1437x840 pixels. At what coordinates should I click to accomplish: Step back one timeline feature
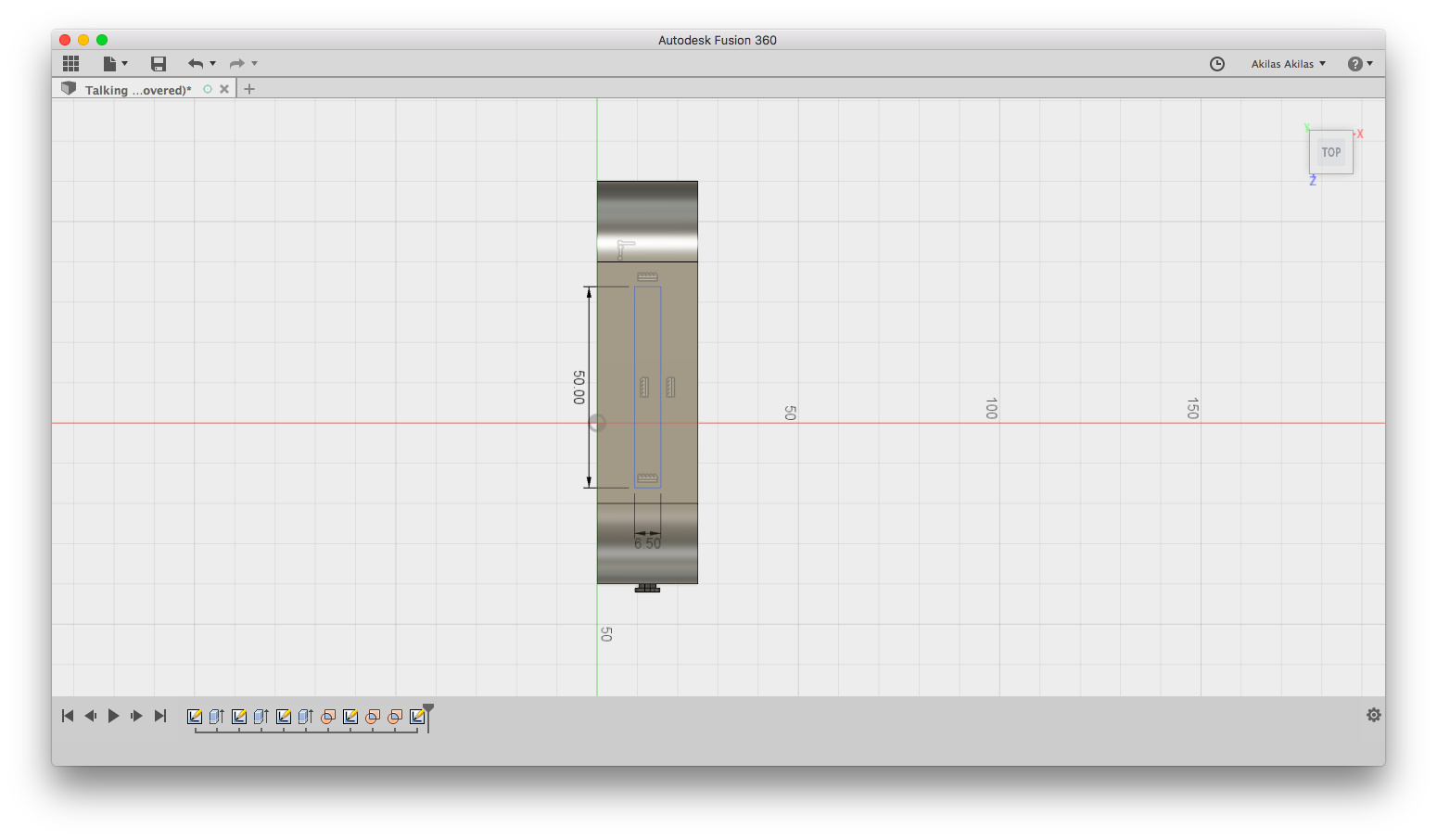point(90,716)
